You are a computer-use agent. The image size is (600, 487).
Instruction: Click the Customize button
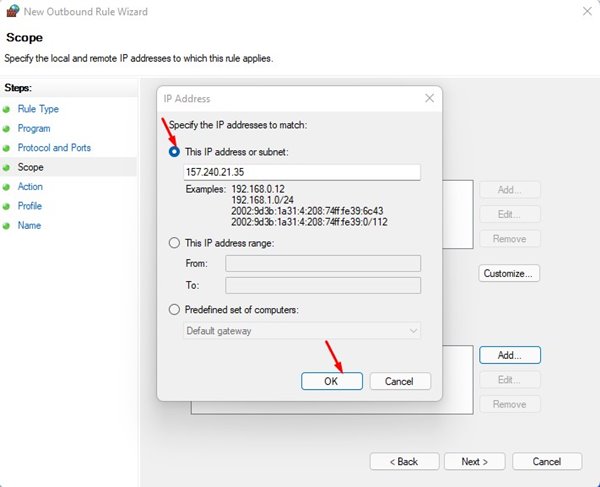pos(510,273)
